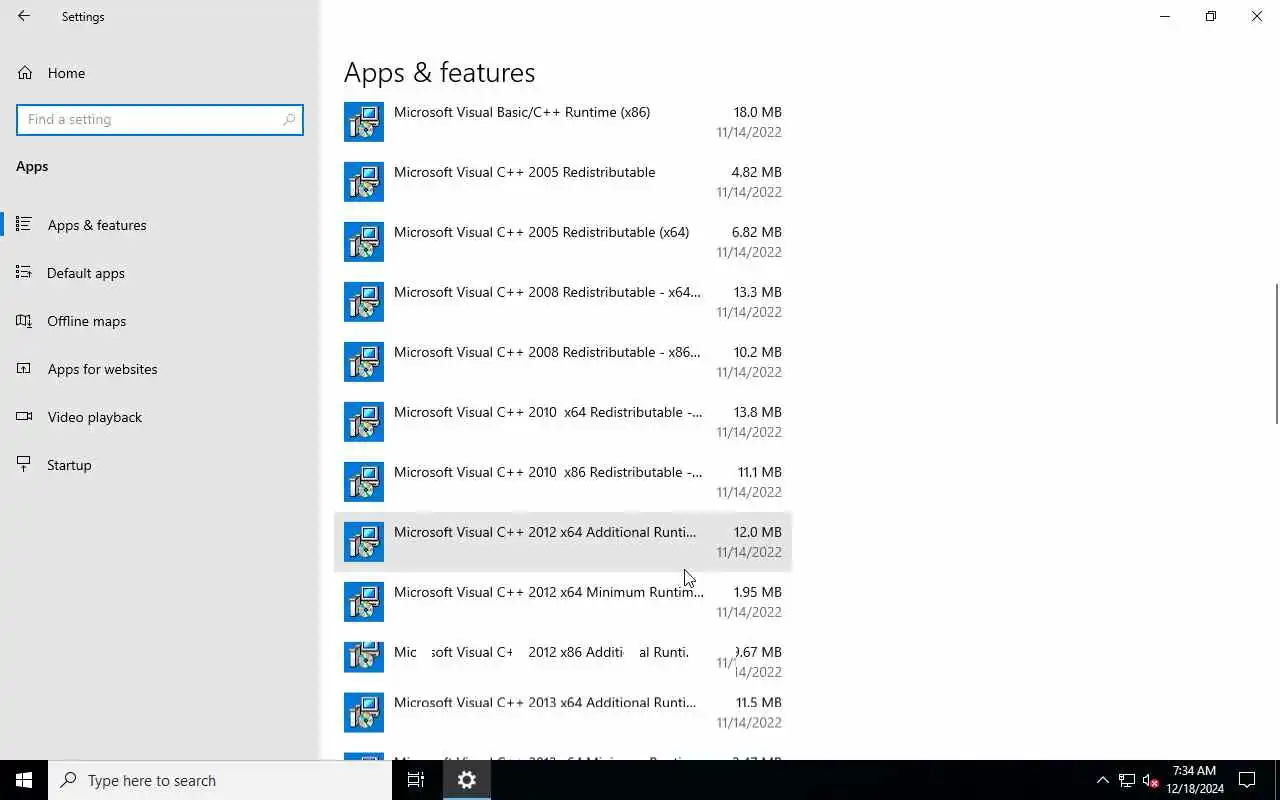The image size is (1280, 800).
Task: Open the Action Center notifications icon
Action: 1247,780
